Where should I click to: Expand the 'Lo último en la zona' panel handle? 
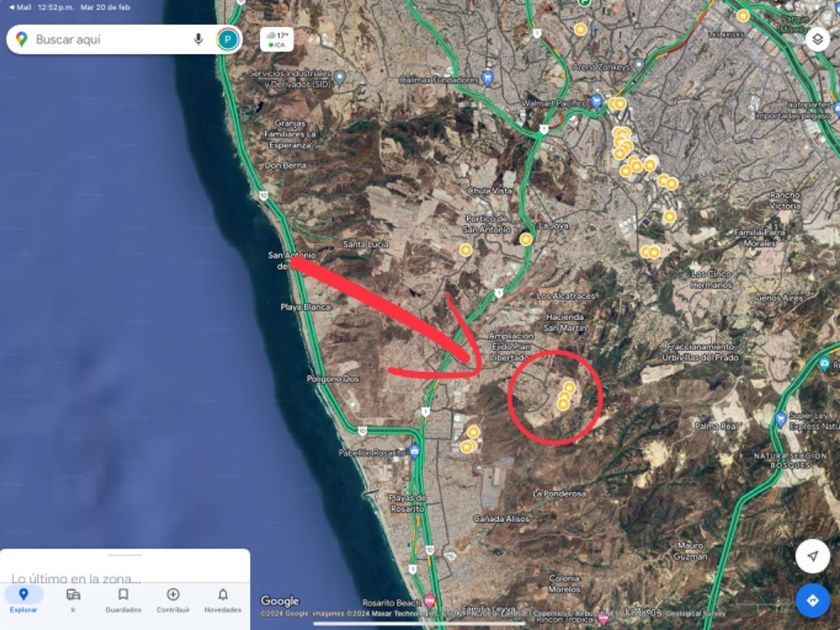[x=124, y=555]
